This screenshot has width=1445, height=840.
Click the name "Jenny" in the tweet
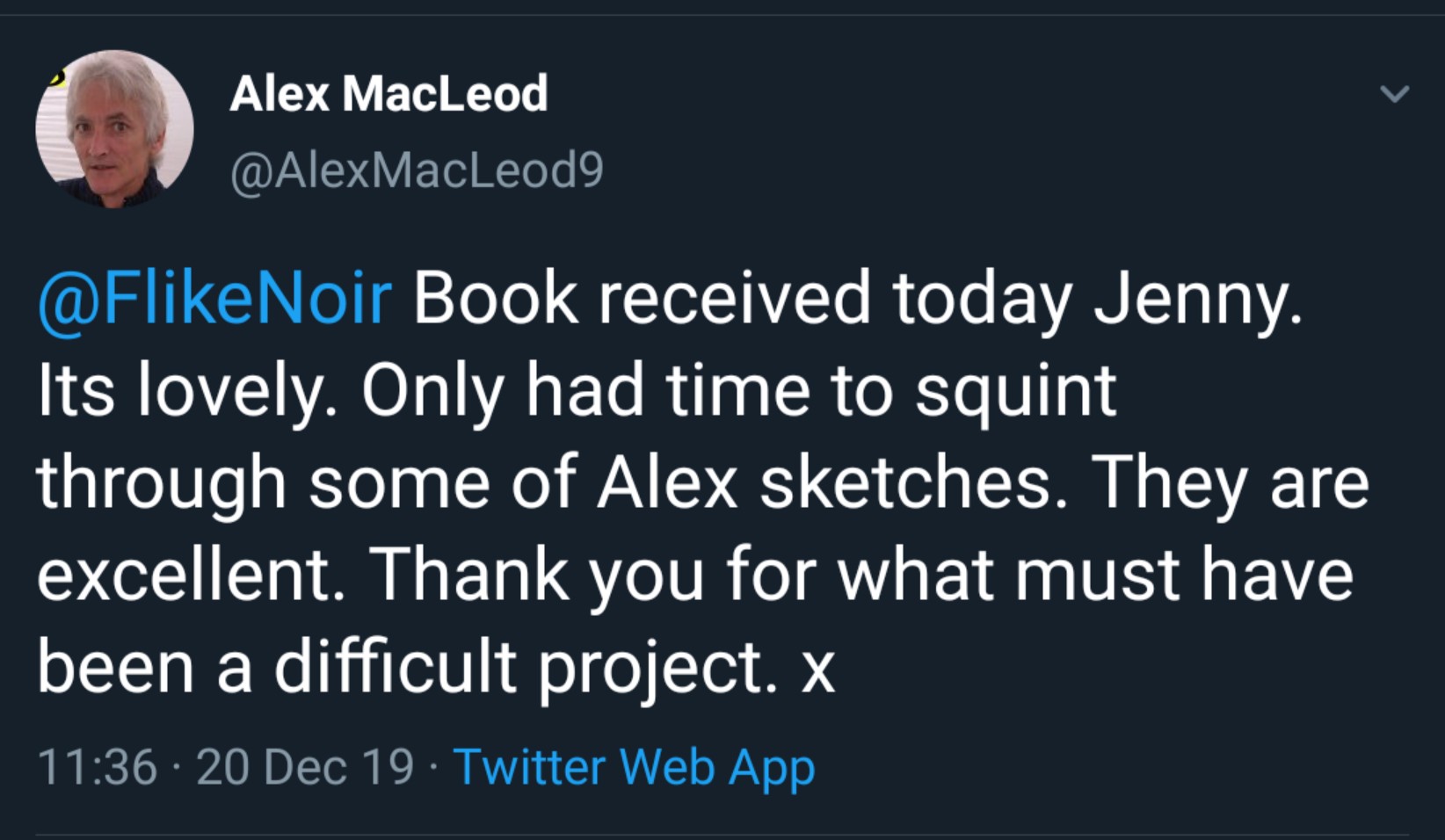pos(1195,299)
